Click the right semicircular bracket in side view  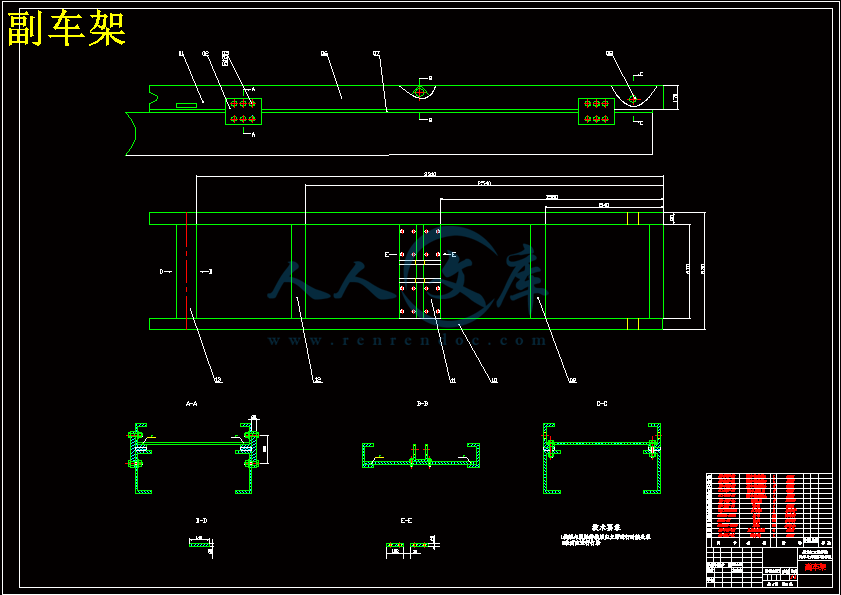632,94
